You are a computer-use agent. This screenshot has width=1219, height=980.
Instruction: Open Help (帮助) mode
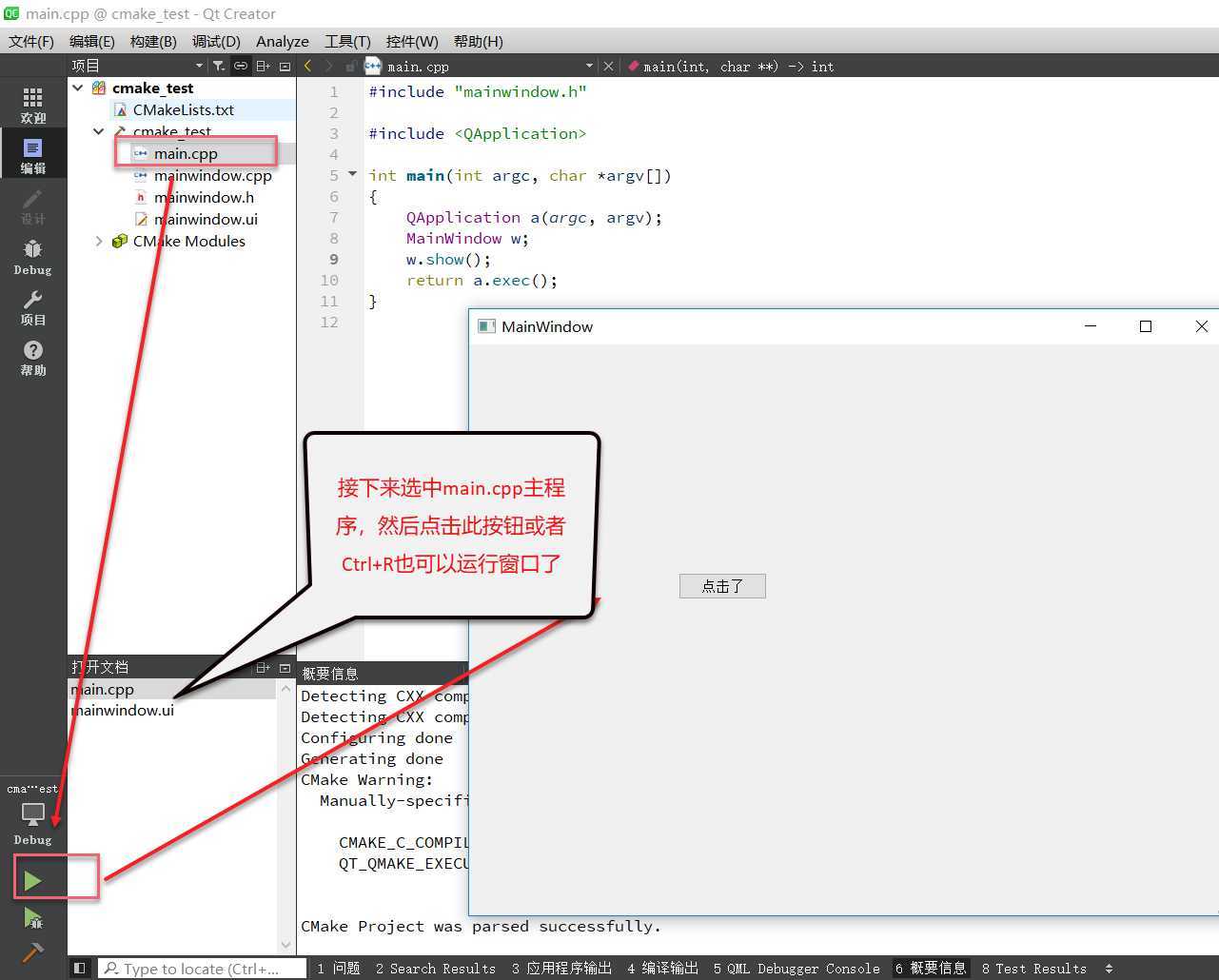point(33,358)
